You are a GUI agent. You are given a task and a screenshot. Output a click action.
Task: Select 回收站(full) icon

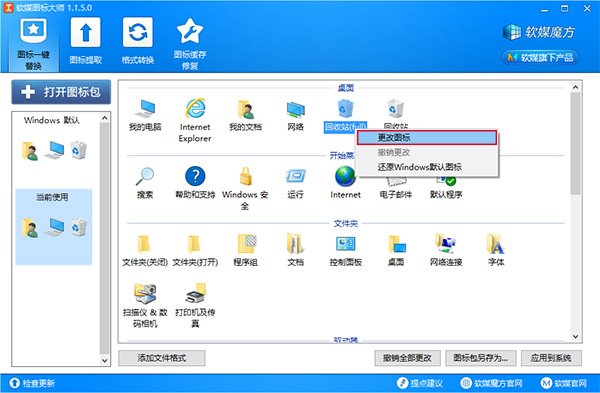345,115
